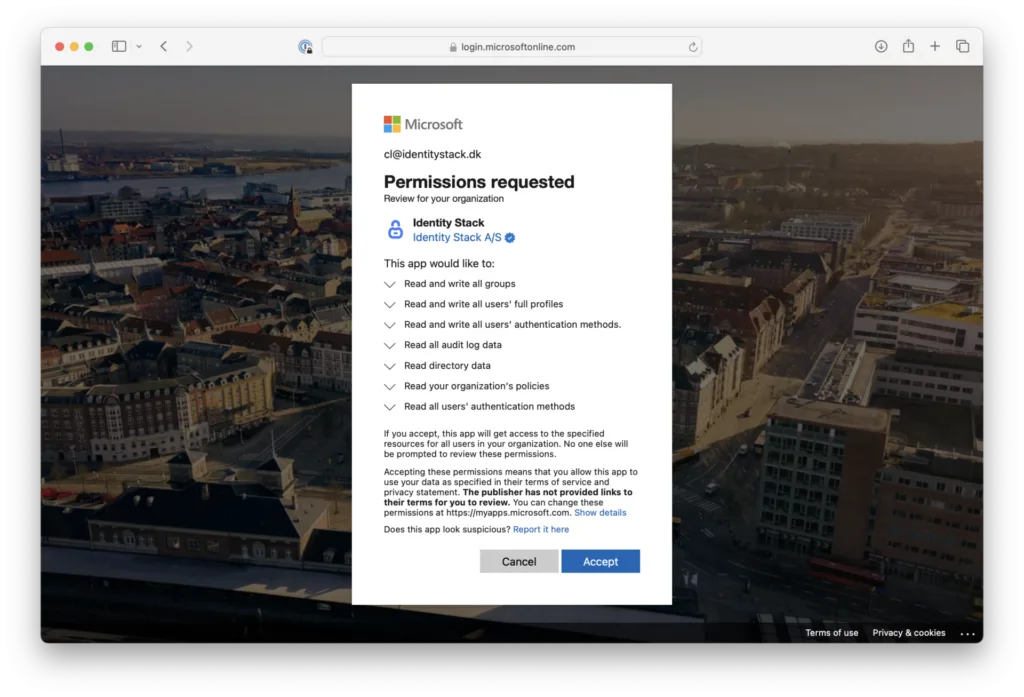
Task: Click the verified publisher badge
Action: coord(510,238)
